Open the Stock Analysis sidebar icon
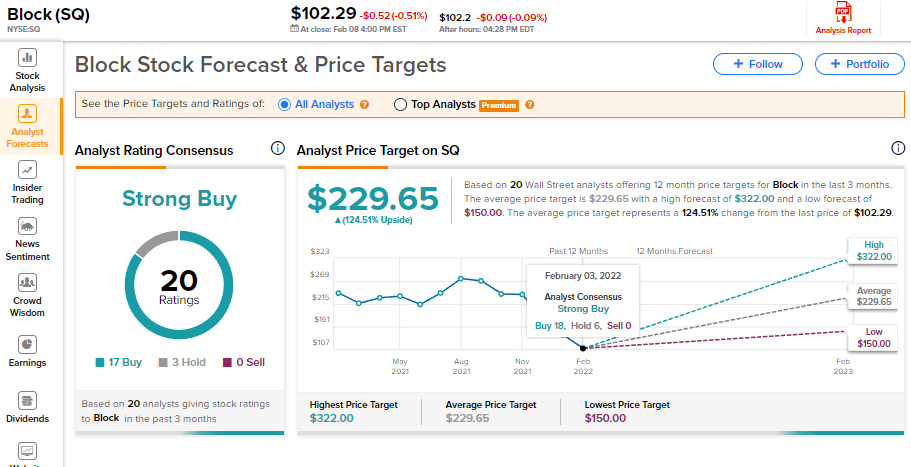 click(x=28, y=58)
